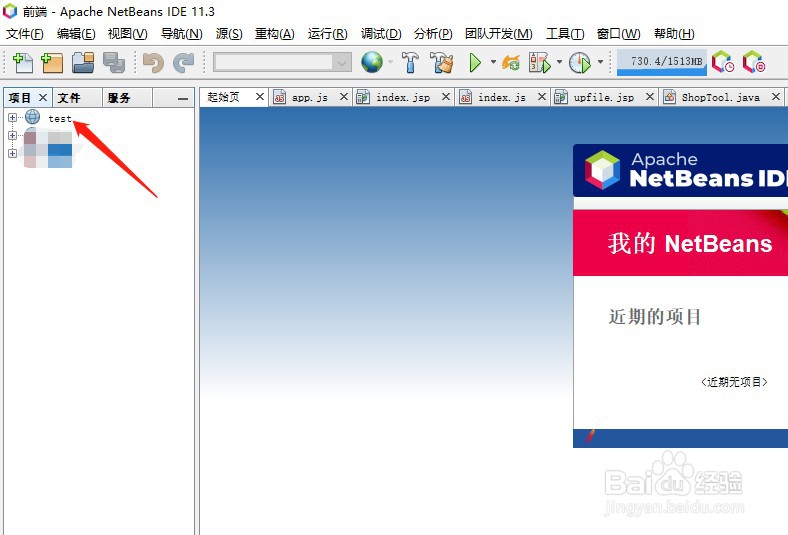Open the 导航(N) menu

(181, 34)
